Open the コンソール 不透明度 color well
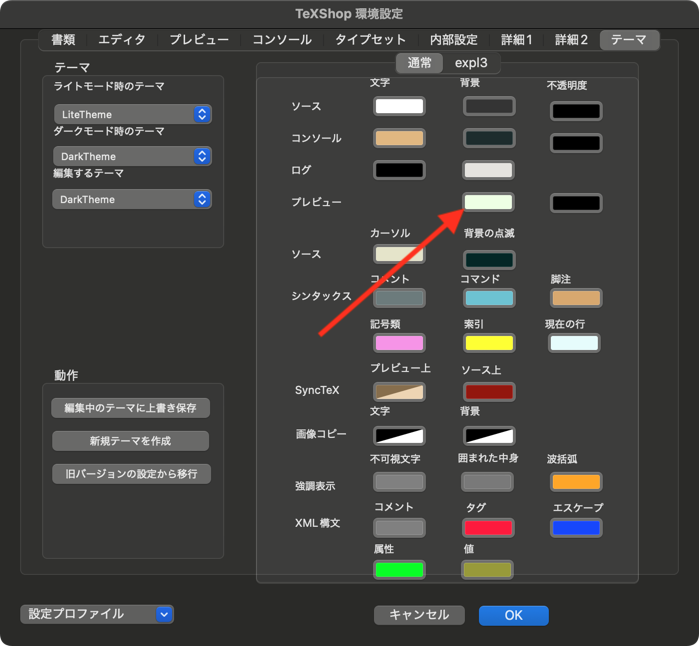Image resolution: width=699 pixels, height=646 pixels. click(576, 143)
